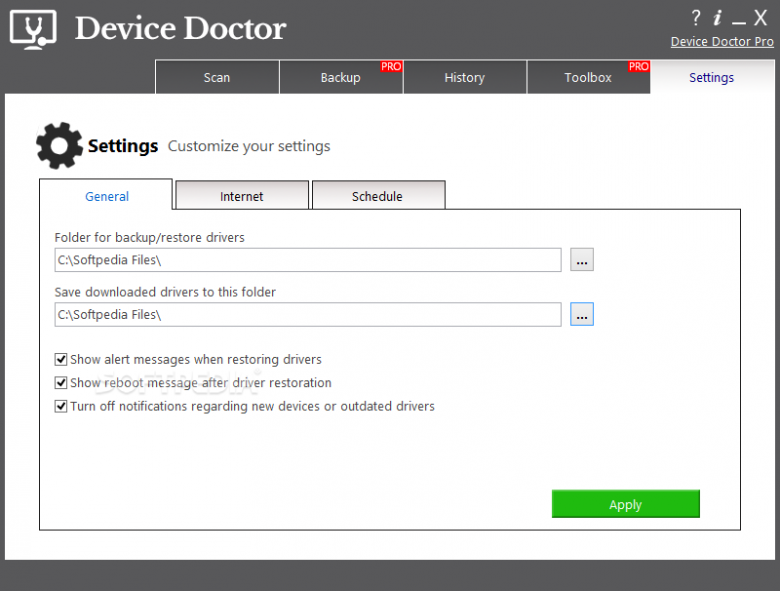This screenshot has height=591, width=780.
Task: Open the Toolbox tab
Action: pos(588,77)
